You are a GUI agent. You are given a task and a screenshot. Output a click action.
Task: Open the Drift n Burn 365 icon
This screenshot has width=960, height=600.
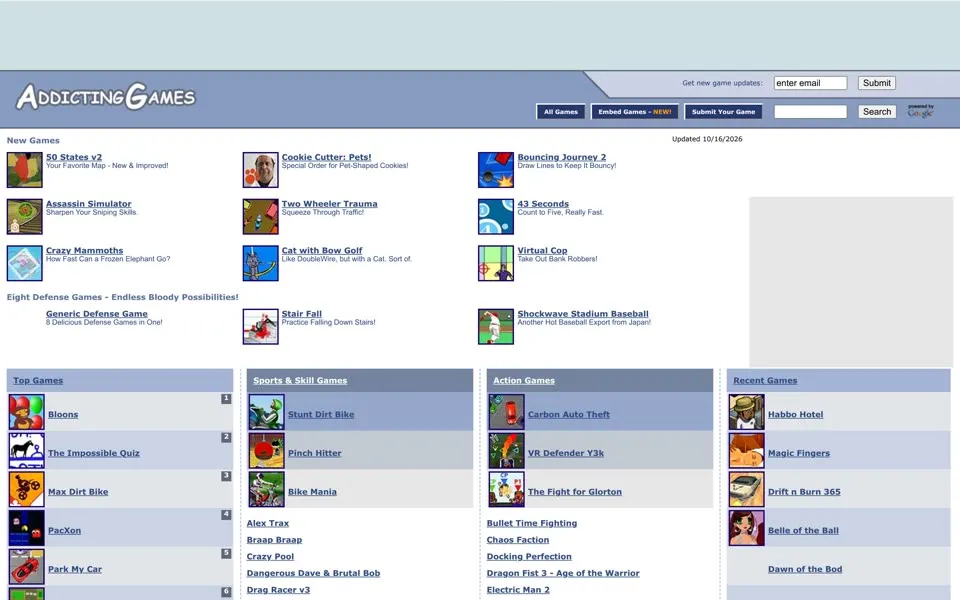[746, 489]
